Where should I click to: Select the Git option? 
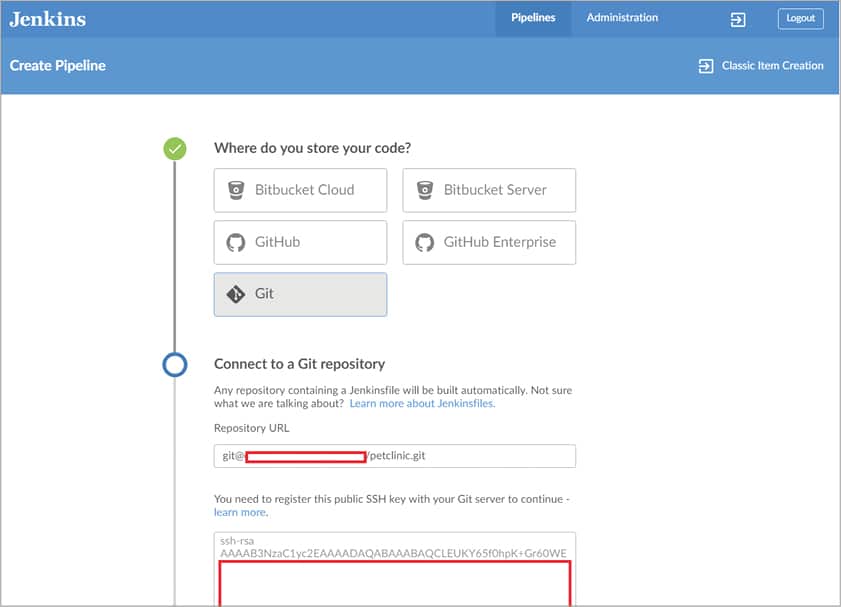click(300, 294)
